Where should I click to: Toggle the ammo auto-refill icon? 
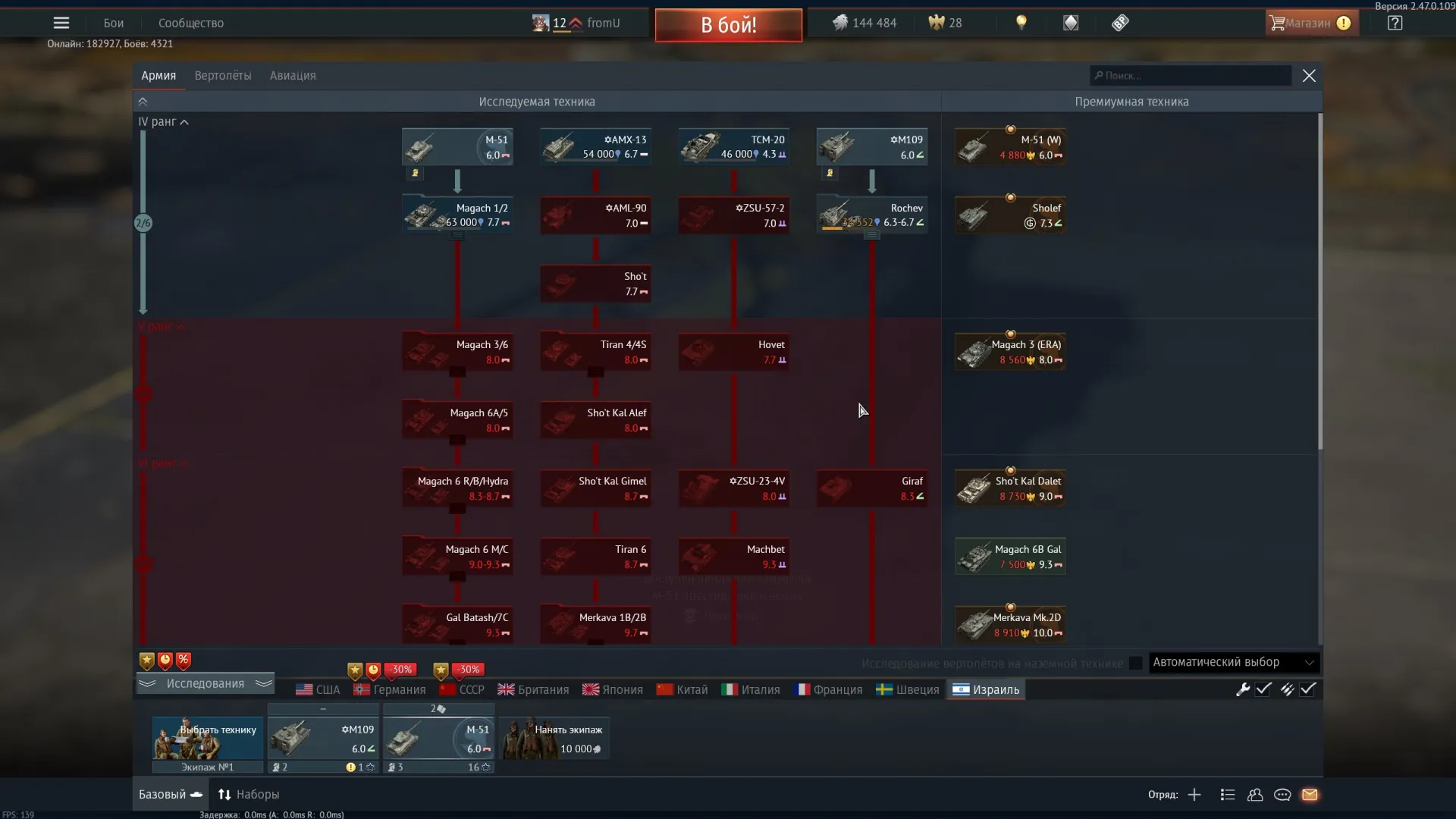tap(1287, 689)
